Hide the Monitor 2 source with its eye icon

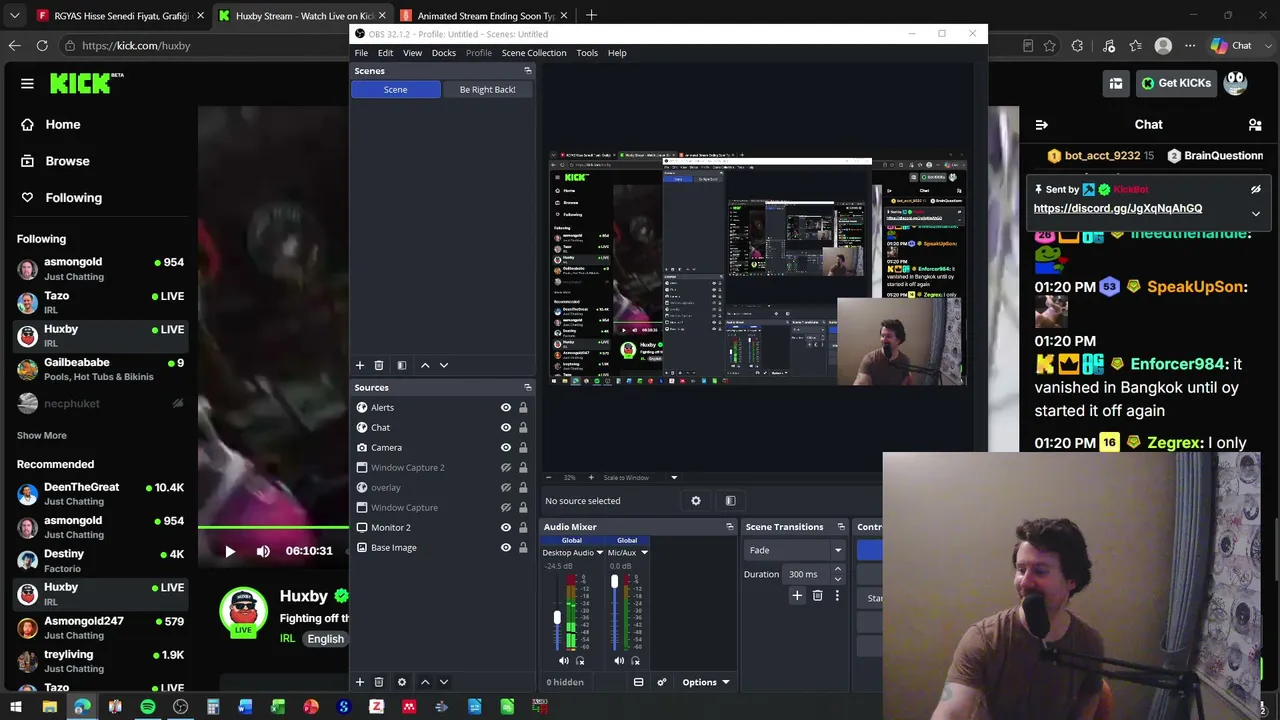pyautogui.click(x=506, y=528)
